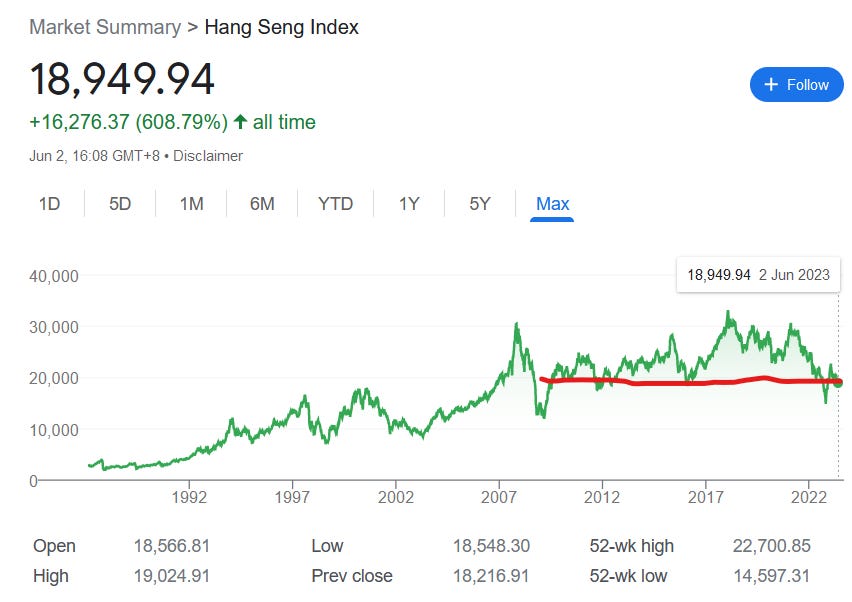The height and width of the screenshot is (602, 852).
Task: Click the 20,000 y-axis label
Action: tap(54, 378)
